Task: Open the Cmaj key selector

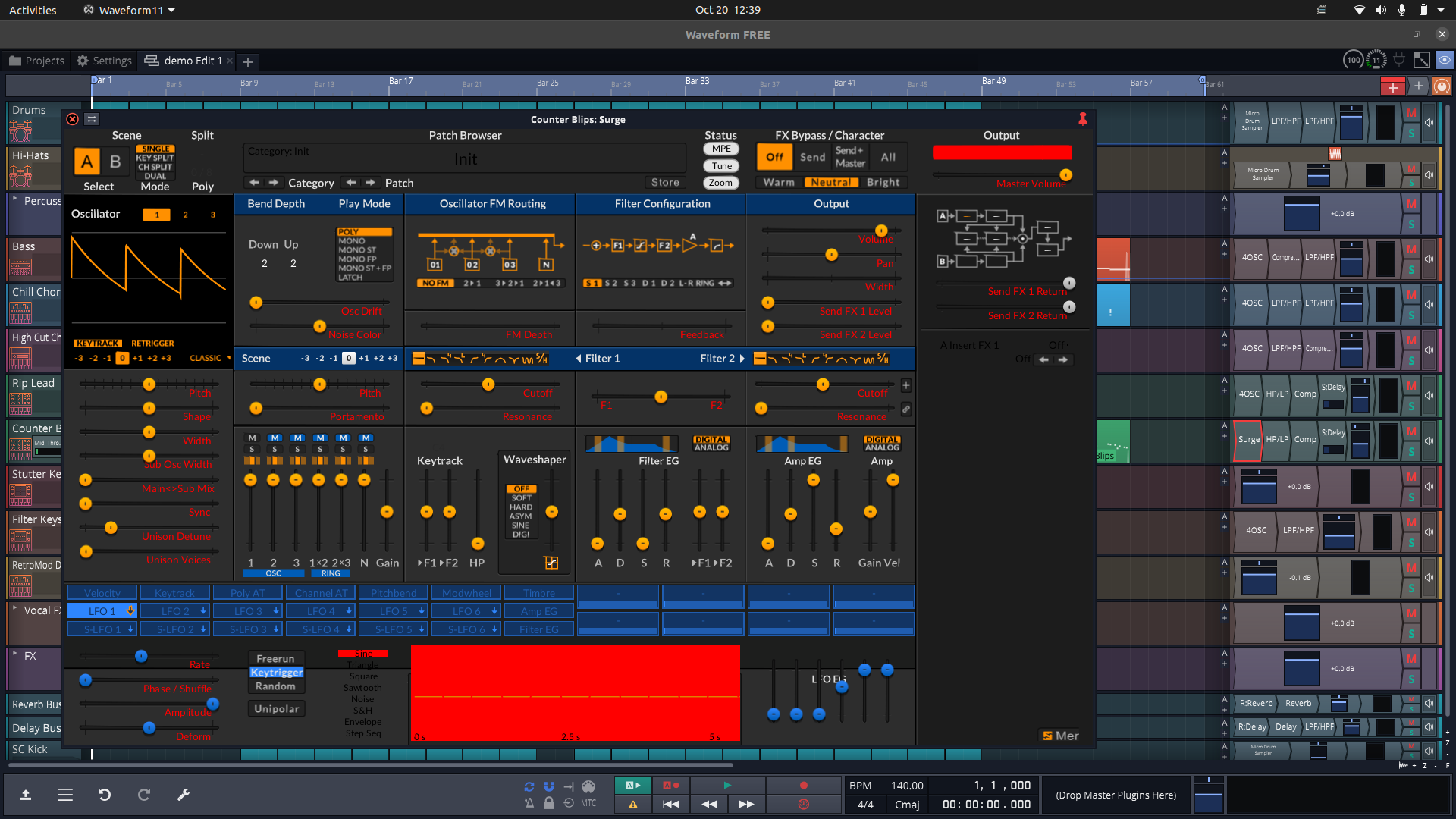Action: click(907, 805)
